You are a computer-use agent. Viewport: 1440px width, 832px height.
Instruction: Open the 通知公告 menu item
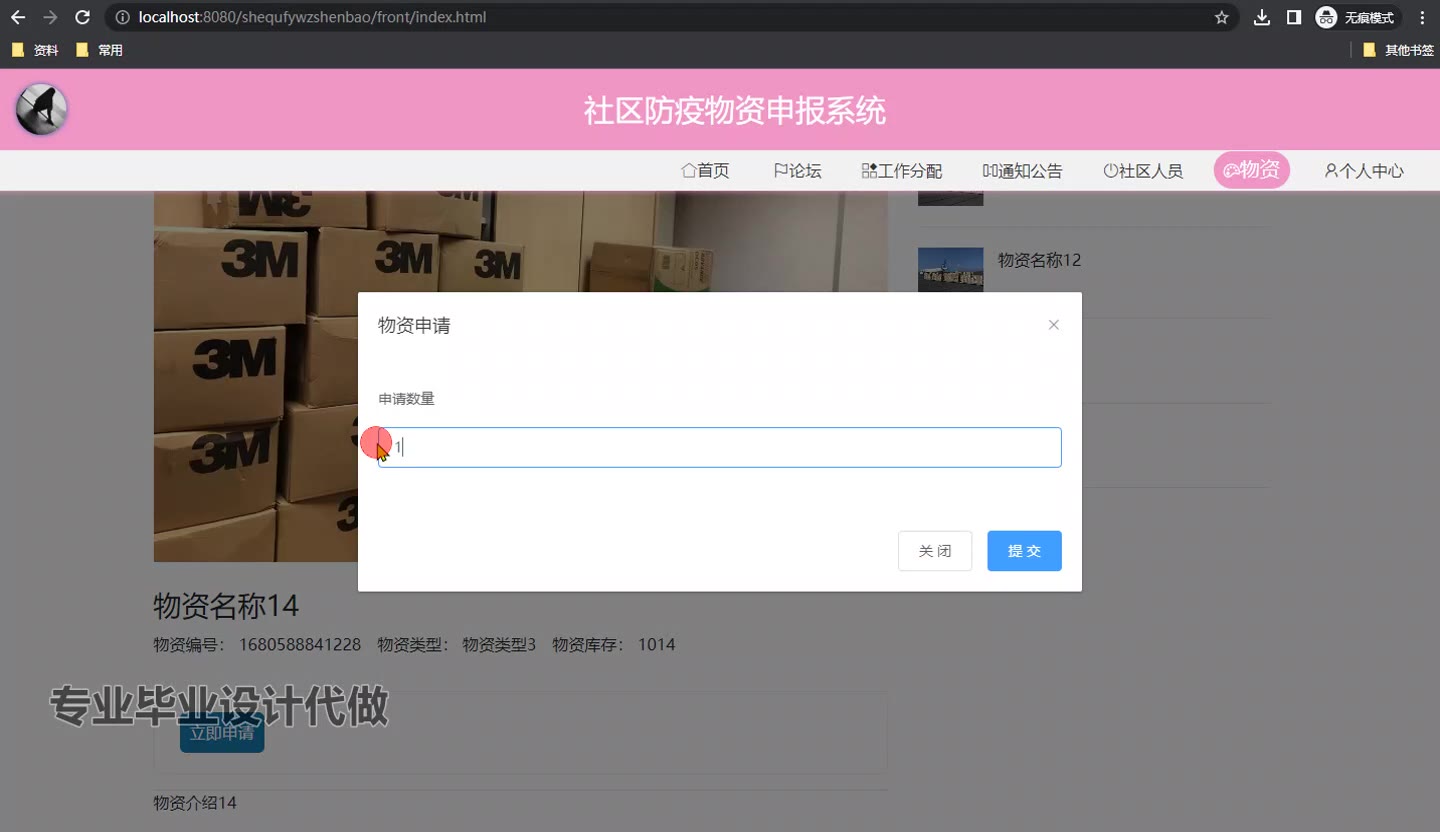pos(1022,171)
